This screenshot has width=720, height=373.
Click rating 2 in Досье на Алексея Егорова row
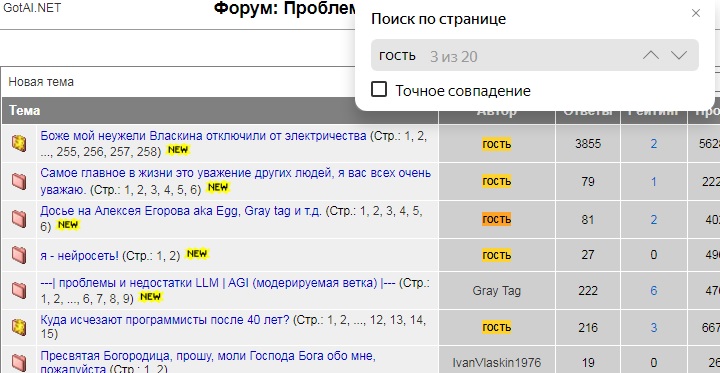653,220
